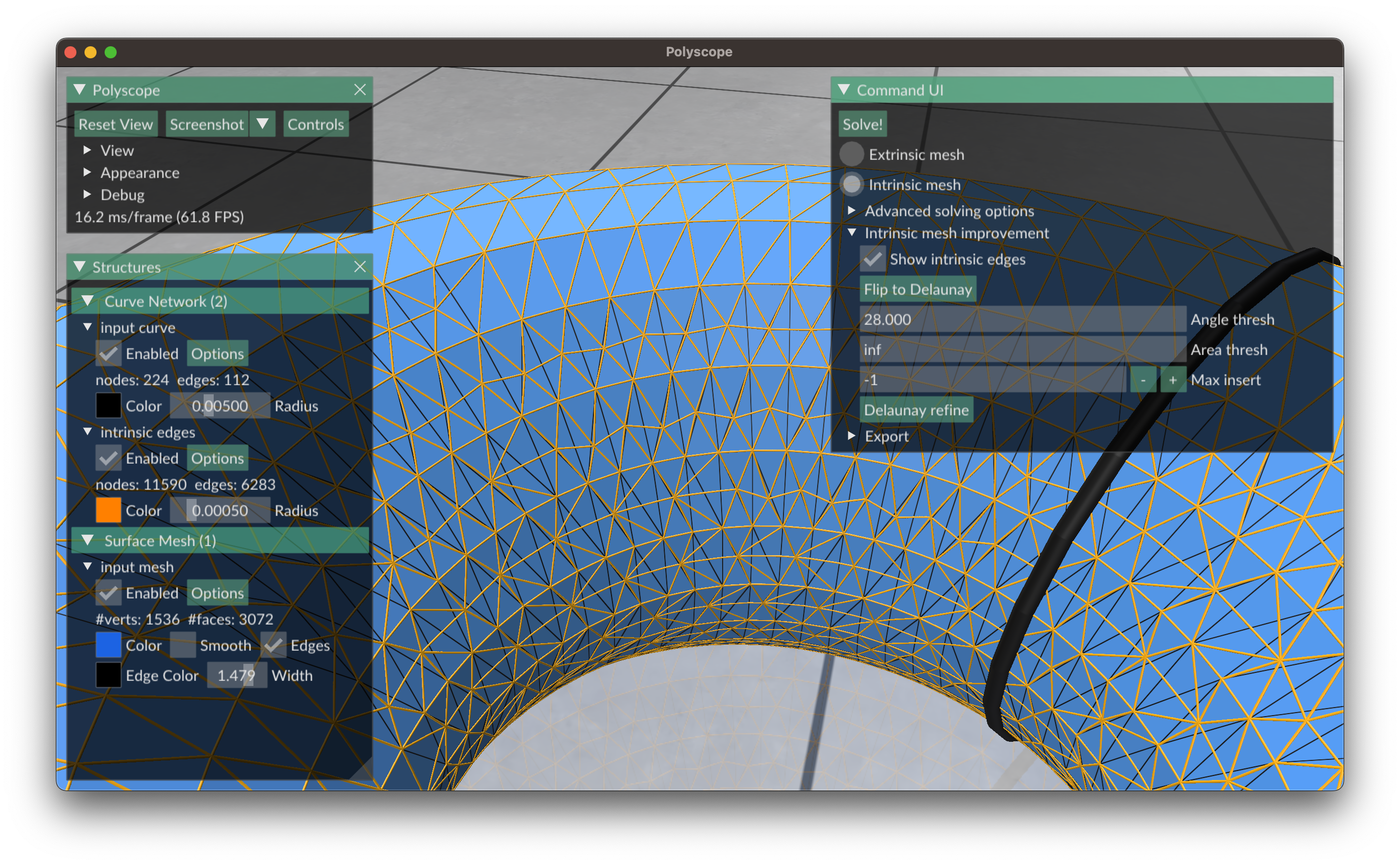
Task: Collapse the Surface Mesh (1) group
Action: (88, 541)
